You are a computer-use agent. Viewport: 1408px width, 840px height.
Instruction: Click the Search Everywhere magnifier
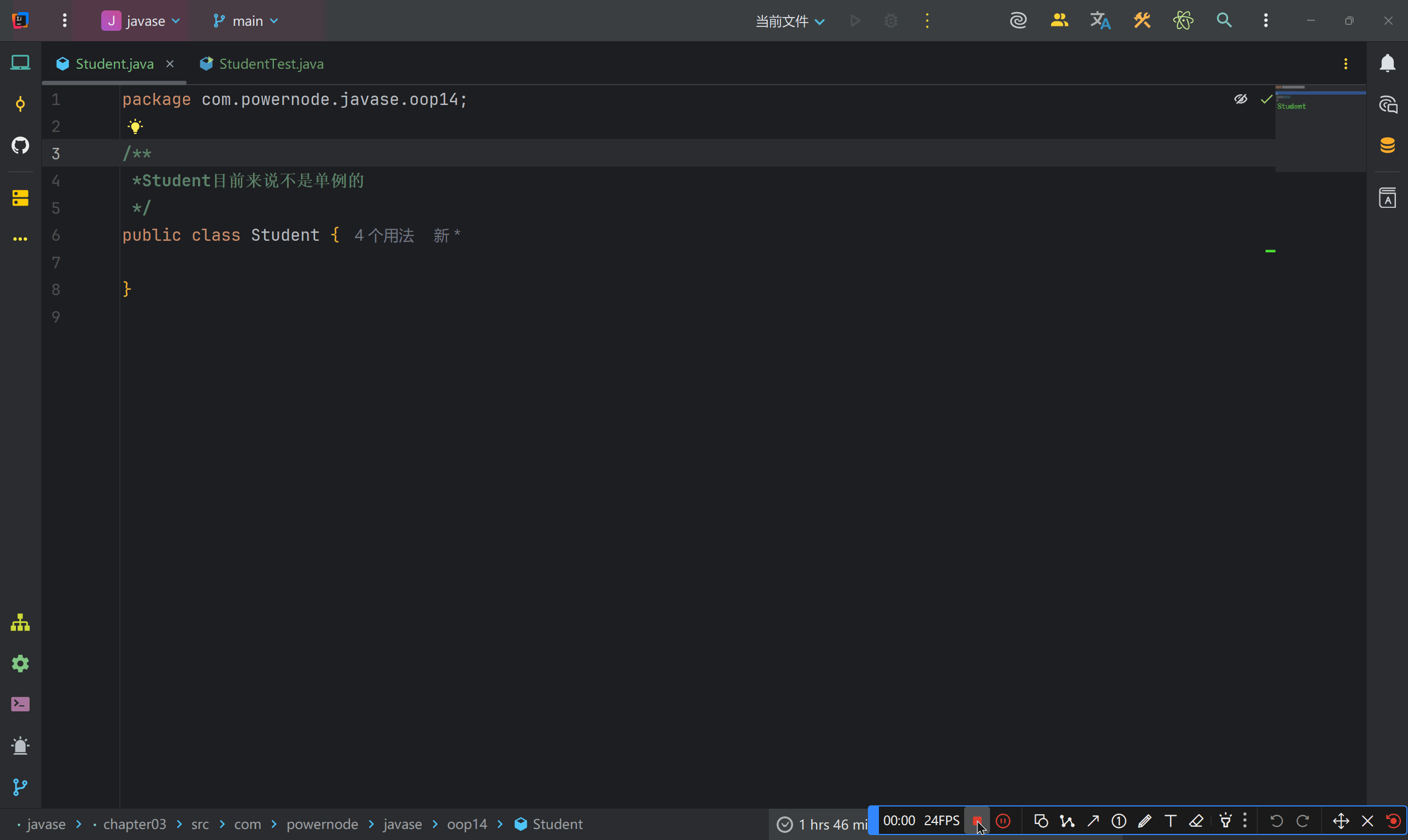[x=1224, y=21]
